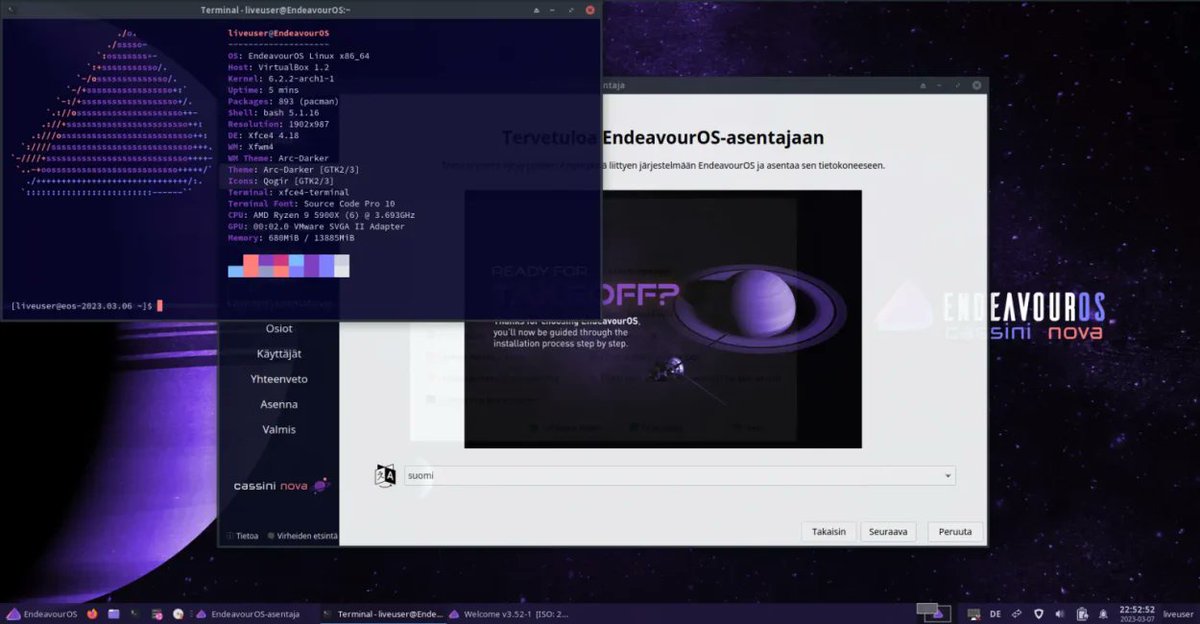The height and width of the screenshot is (624, 1200).
Task: Switch to Terminal - liveuser taskbar entry
Action: 382,614
